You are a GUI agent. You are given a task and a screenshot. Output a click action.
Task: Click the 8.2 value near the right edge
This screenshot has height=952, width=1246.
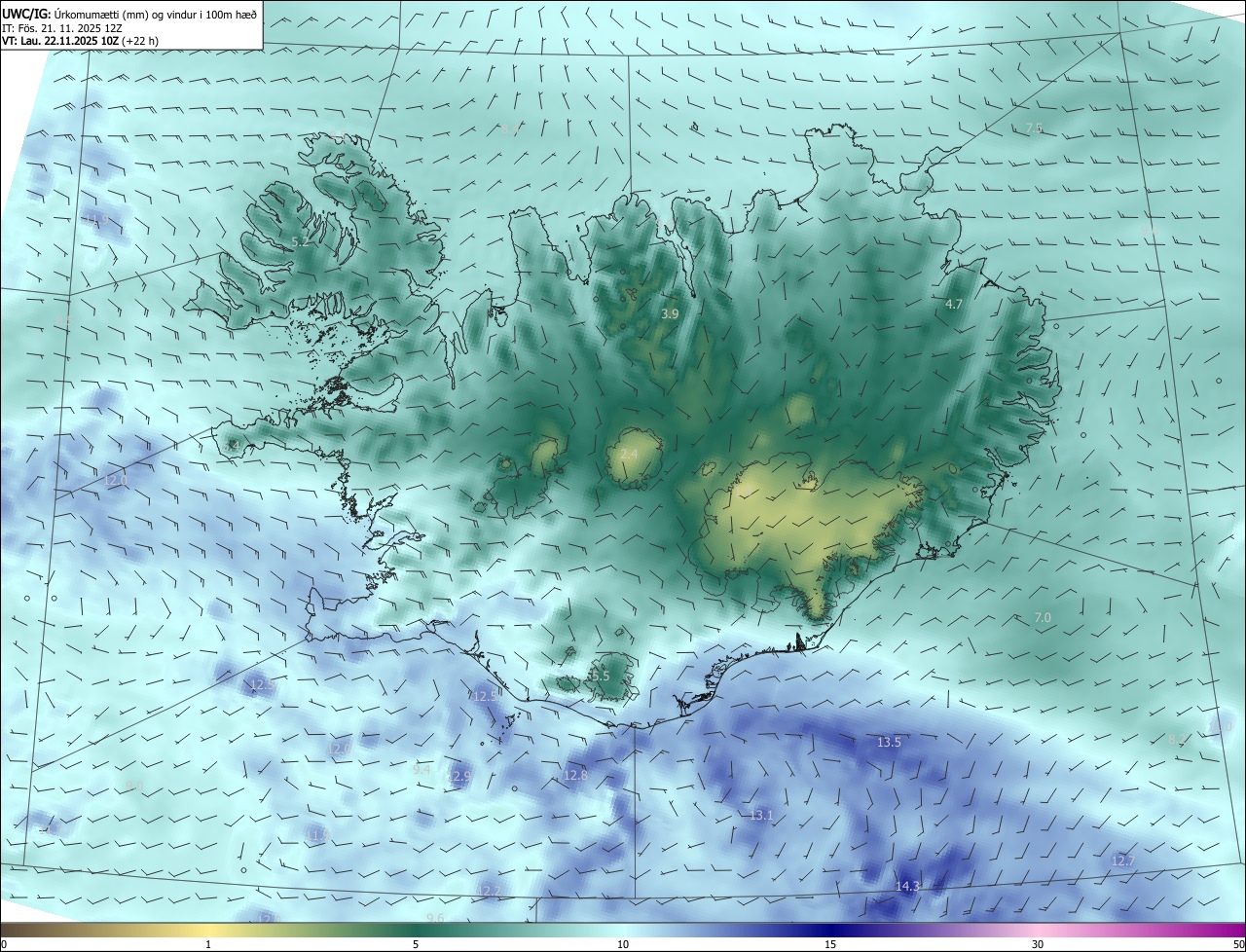[x=1178, y=740]
